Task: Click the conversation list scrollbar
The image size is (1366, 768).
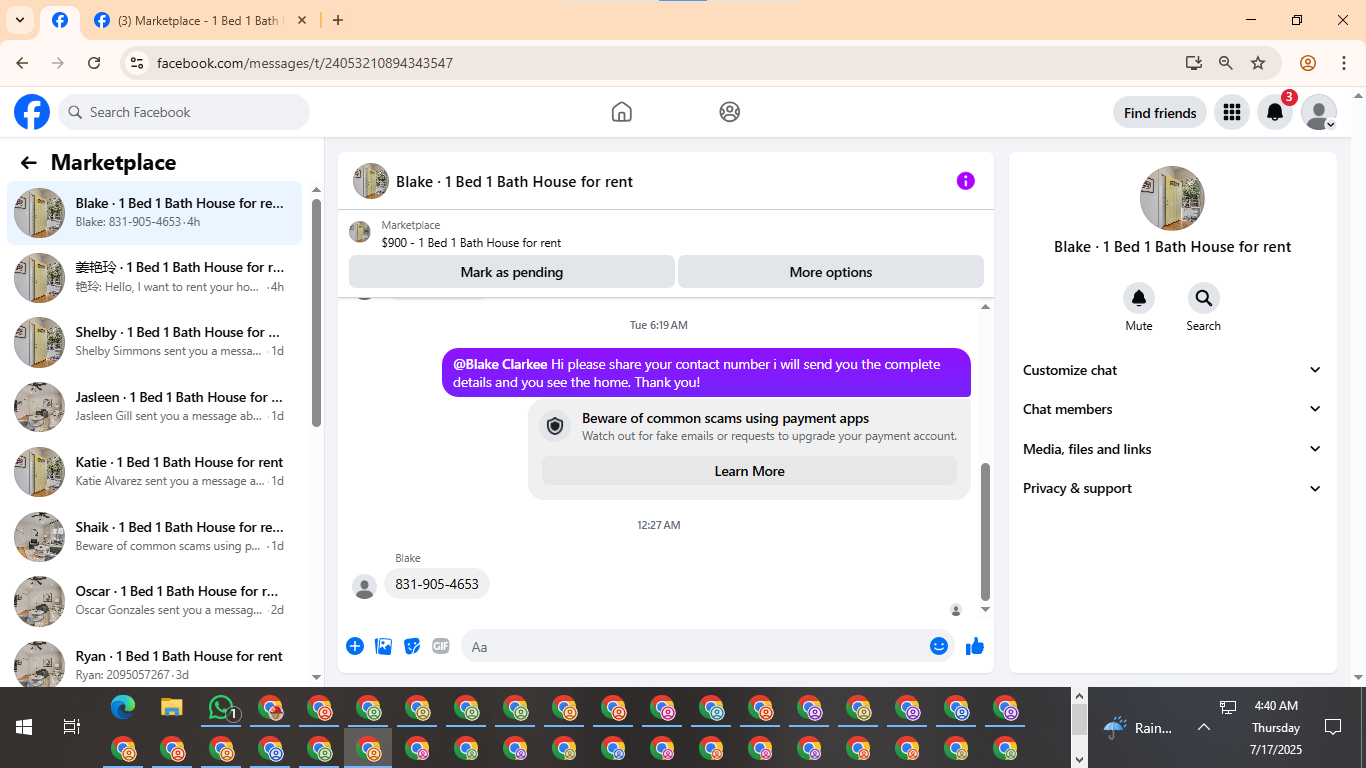Action: coord(316,312)
